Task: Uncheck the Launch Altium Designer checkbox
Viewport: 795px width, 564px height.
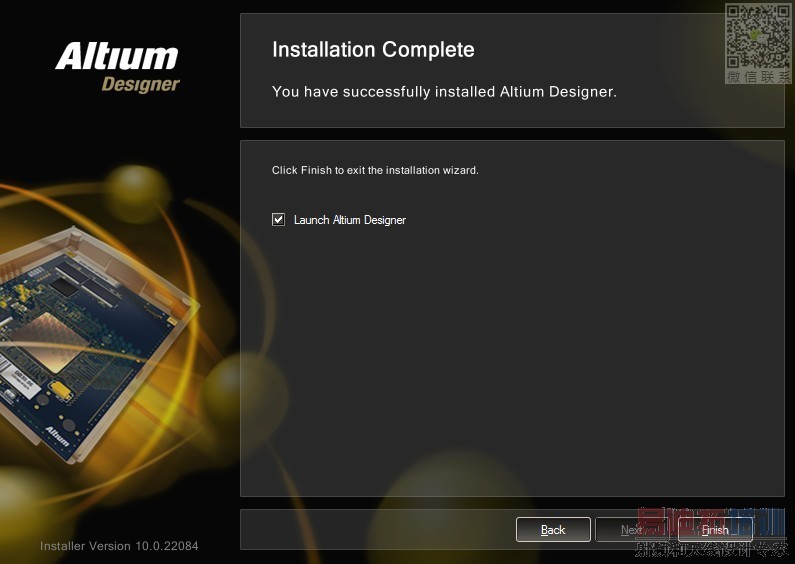Action: (278, 220)
